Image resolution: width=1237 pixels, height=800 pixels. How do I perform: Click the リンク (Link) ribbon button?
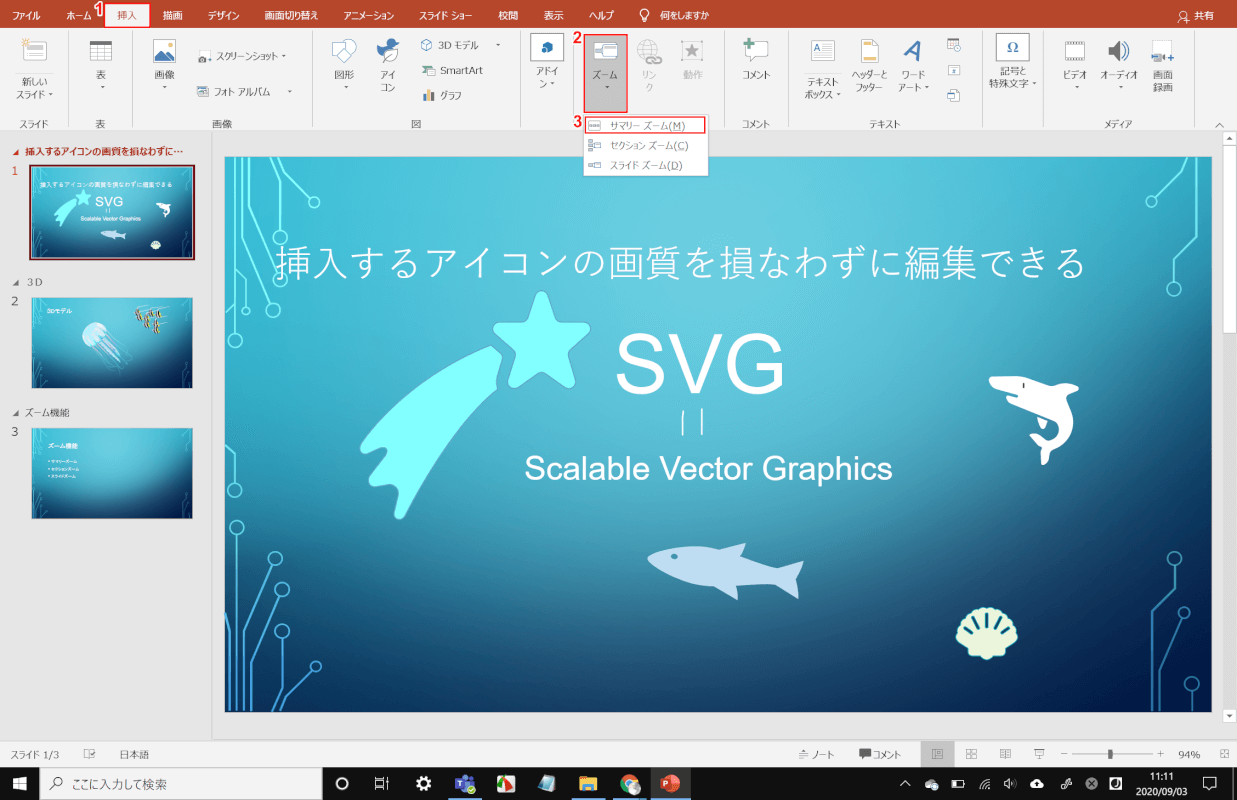tap(648, 68)
